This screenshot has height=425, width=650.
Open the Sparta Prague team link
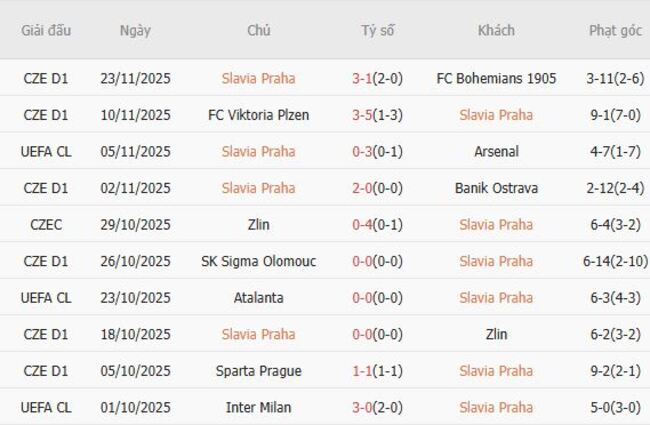(259, 371)
